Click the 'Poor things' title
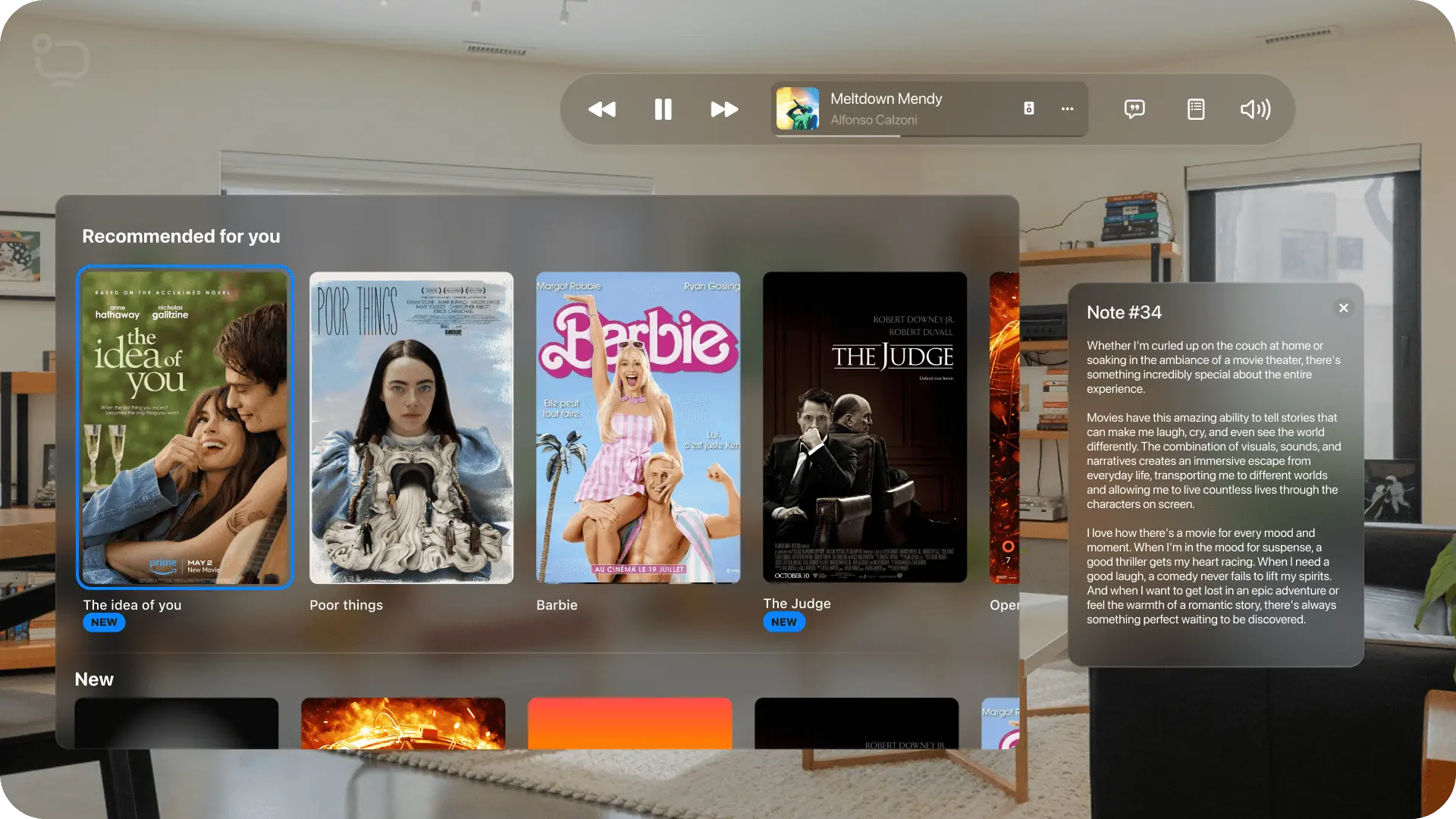The width and height of the screenshot is (1456, 819). point(346,605)
